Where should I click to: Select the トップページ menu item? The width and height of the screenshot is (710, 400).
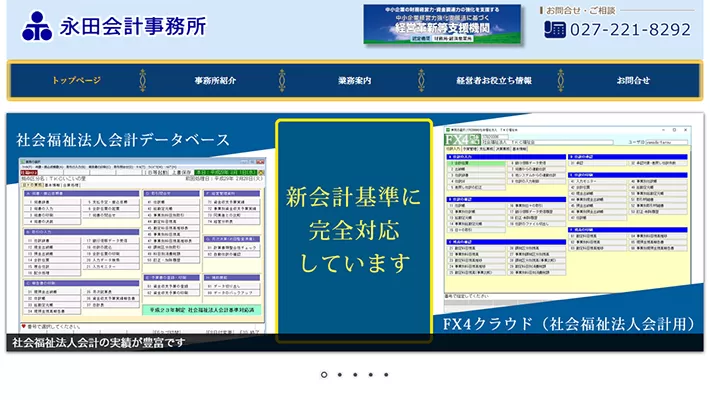[77, 81]
